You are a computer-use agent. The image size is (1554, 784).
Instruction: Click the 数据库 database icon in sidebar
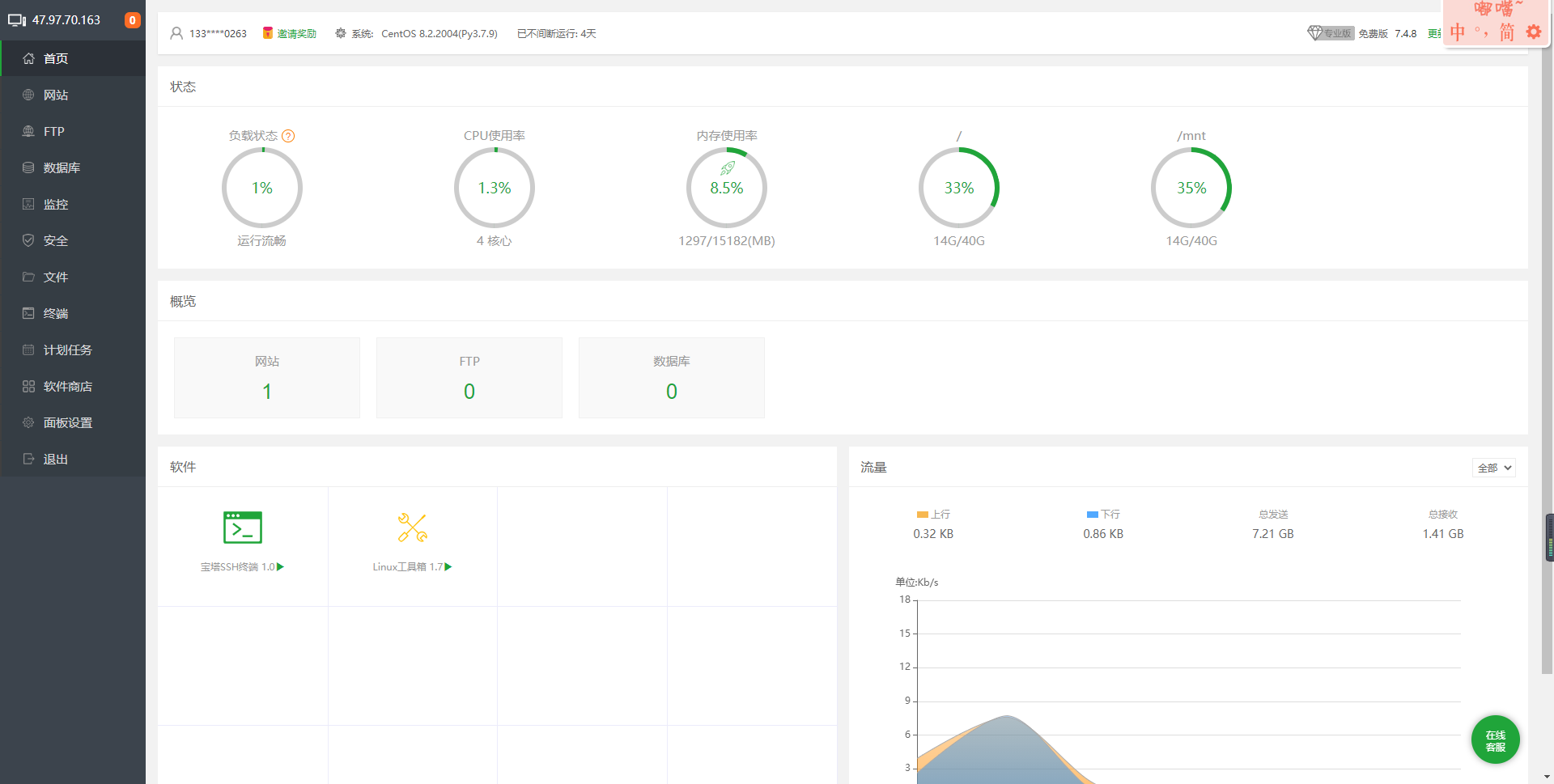[29, 167]
